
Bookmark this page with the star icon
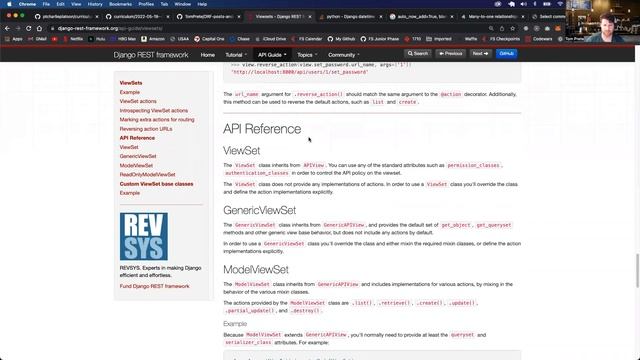tap(513, 29)
